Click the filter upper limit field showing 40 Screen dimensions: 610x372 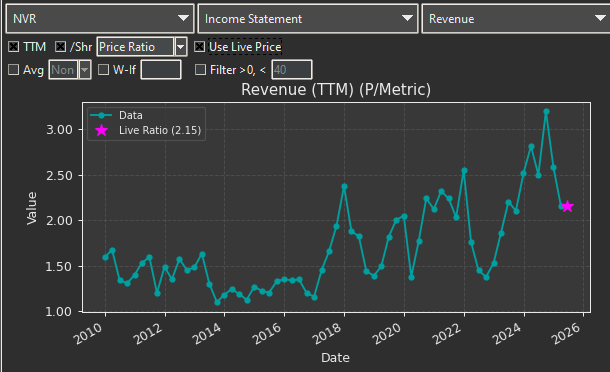pyautogui.click(x=292, y=70)
